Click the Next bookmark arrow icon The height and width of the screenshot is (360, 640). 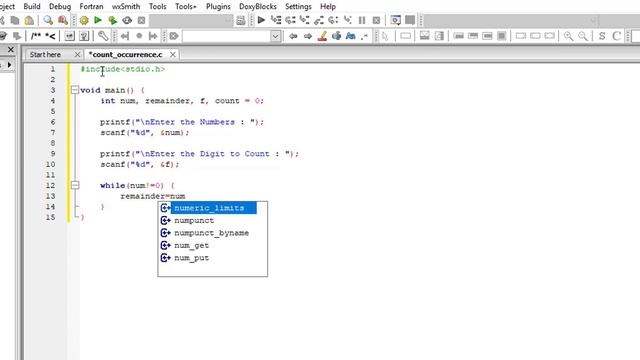(153, 36)
